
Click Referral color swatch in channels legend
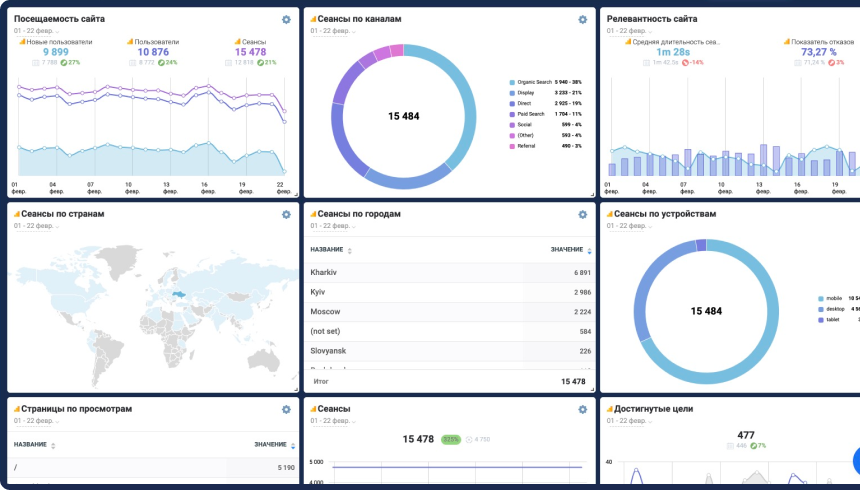pos(512,146)
